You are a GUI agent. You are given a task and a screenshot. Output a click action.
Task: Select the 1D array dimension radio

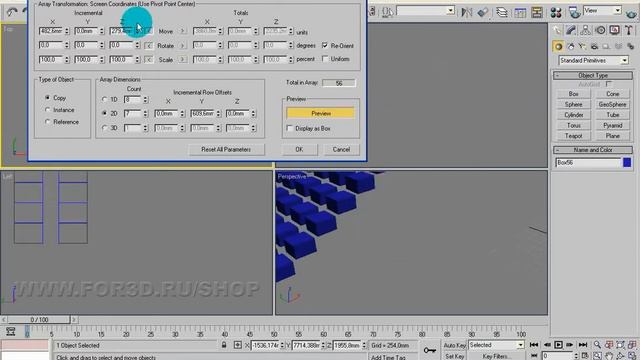click(104, 99)
